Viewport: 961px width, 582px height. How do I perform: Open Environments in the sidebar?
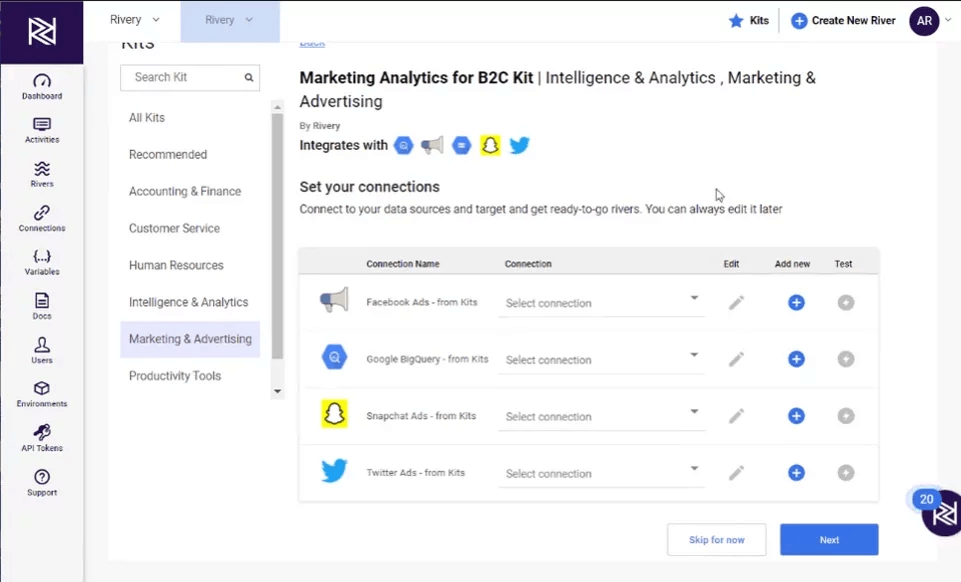42,394
